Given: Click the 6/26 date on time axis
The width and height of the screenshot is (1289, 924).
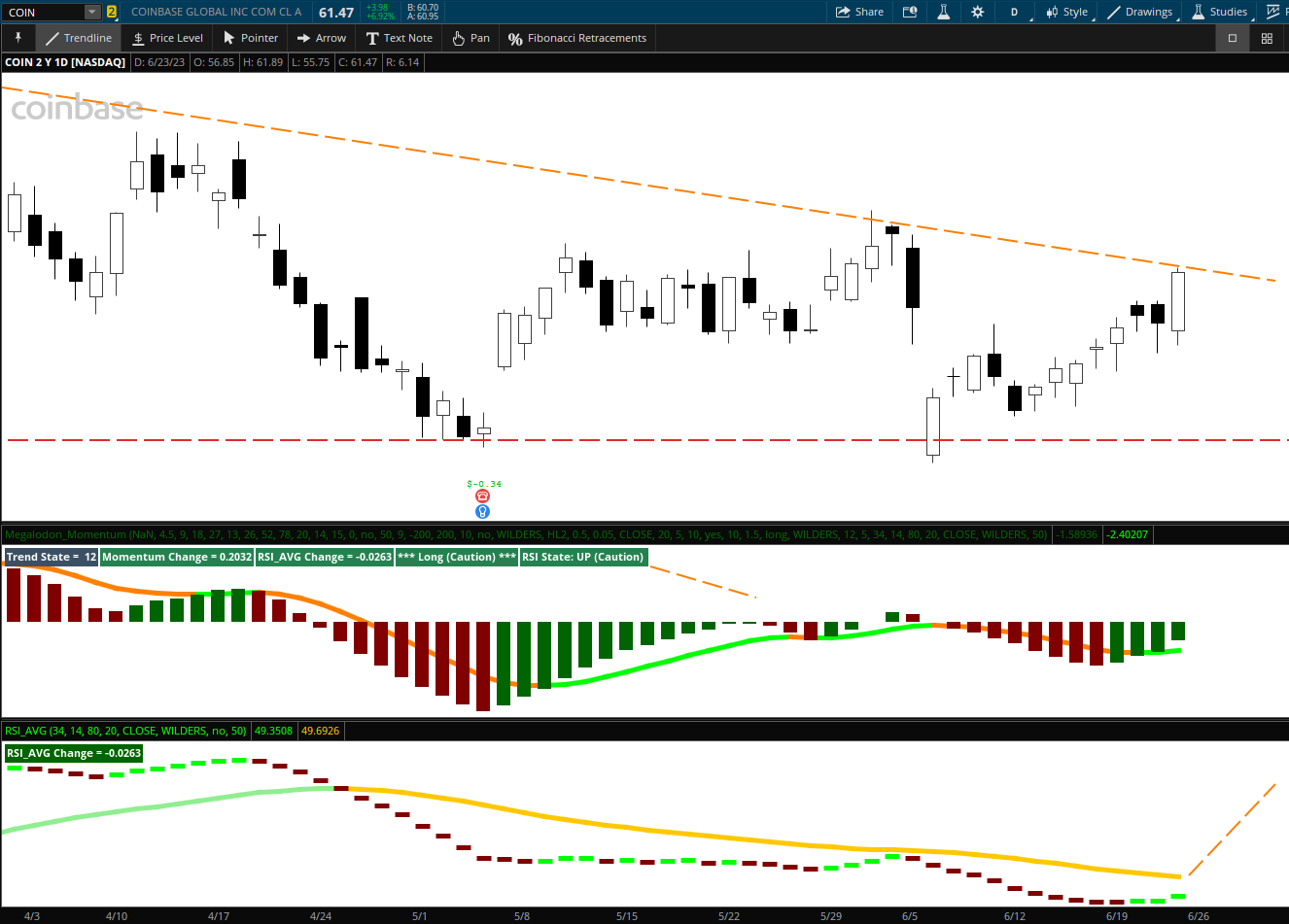Looking at the screenshot, I should 1199,916.
